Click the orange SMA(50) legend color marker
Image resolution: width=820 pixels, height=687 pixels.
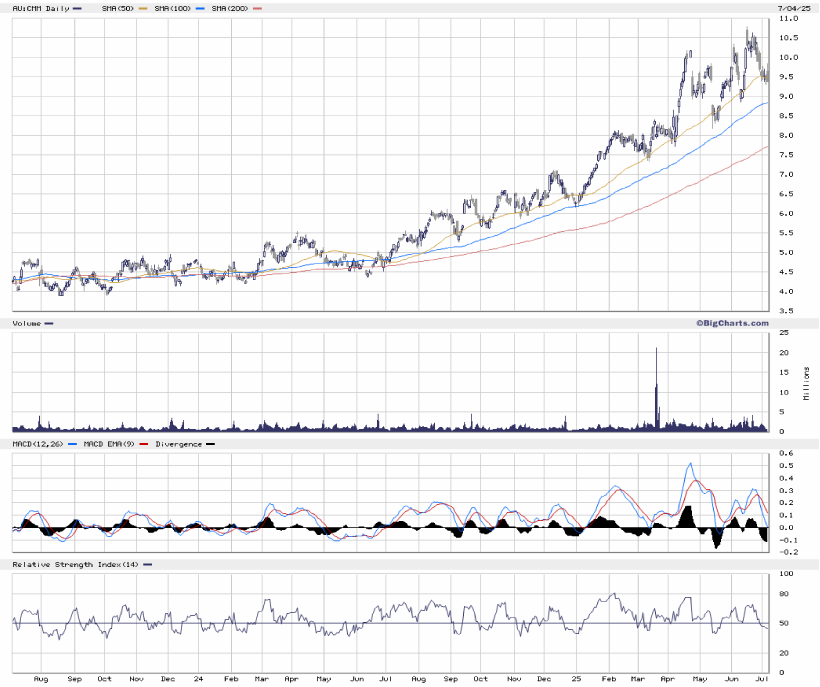pyautogui.click(x=145, y=8)
